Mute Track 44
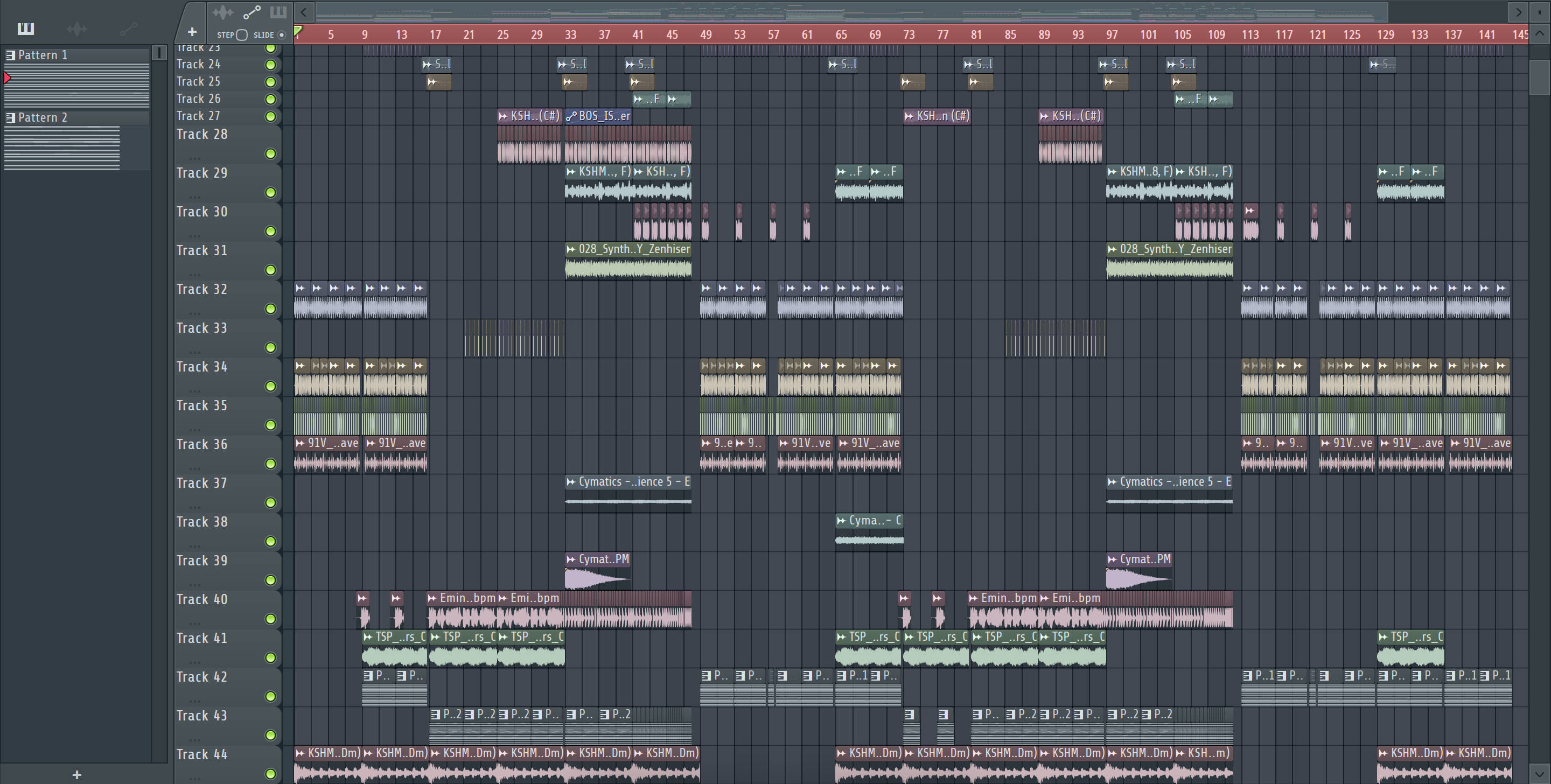The image size is (1551, 784). (x=271, y=774)
